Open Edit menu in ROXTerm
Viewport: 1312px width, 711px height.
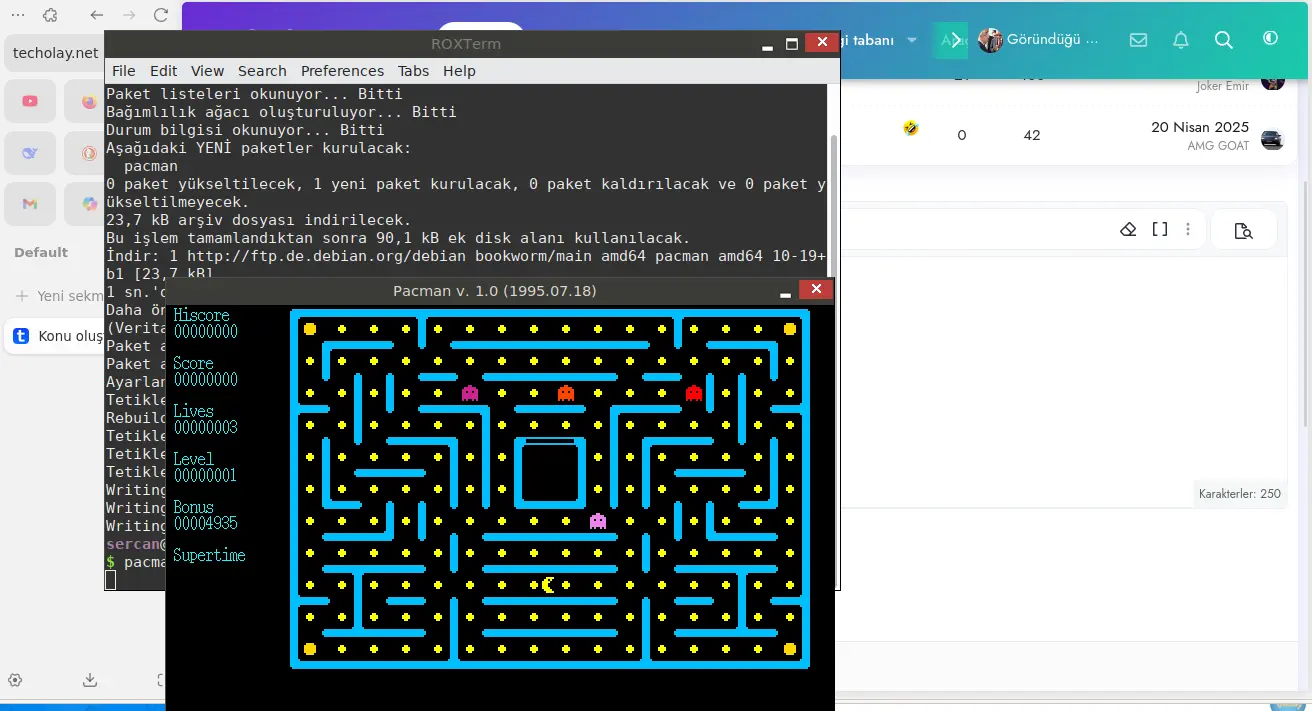point(163,71)
